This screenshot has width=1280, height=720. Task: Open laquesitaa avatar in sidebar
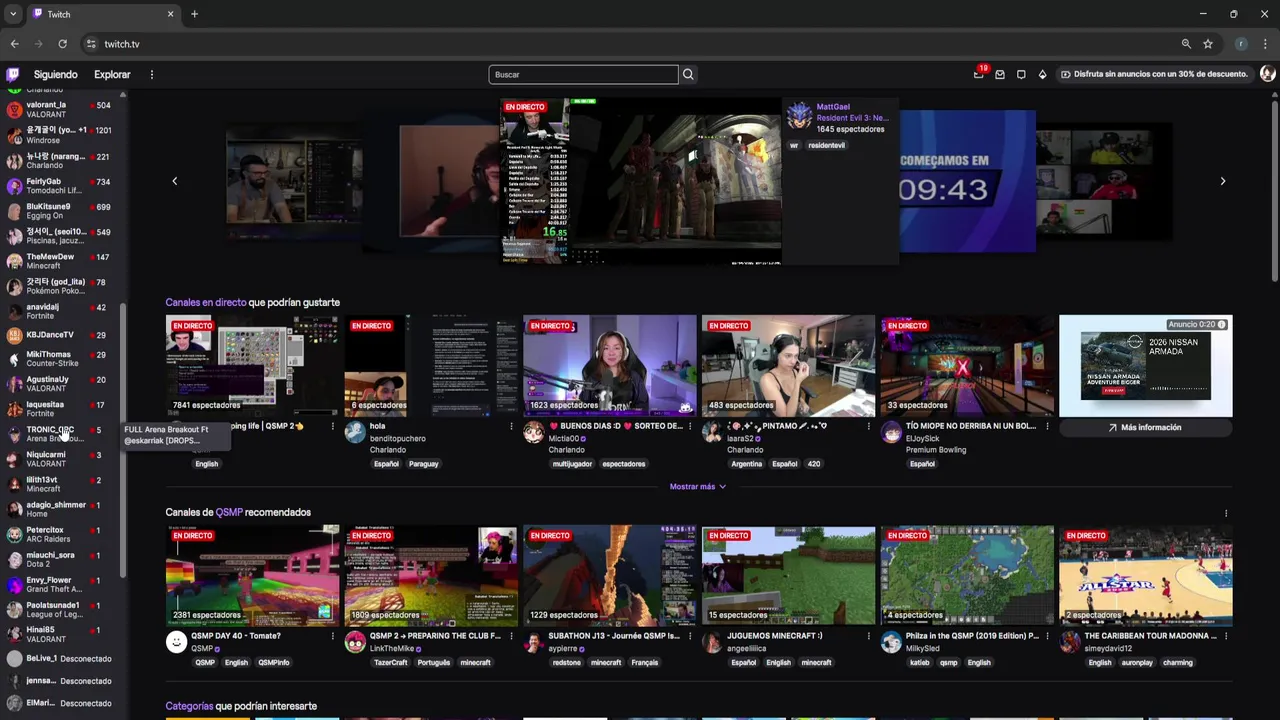tap(14, 409)
